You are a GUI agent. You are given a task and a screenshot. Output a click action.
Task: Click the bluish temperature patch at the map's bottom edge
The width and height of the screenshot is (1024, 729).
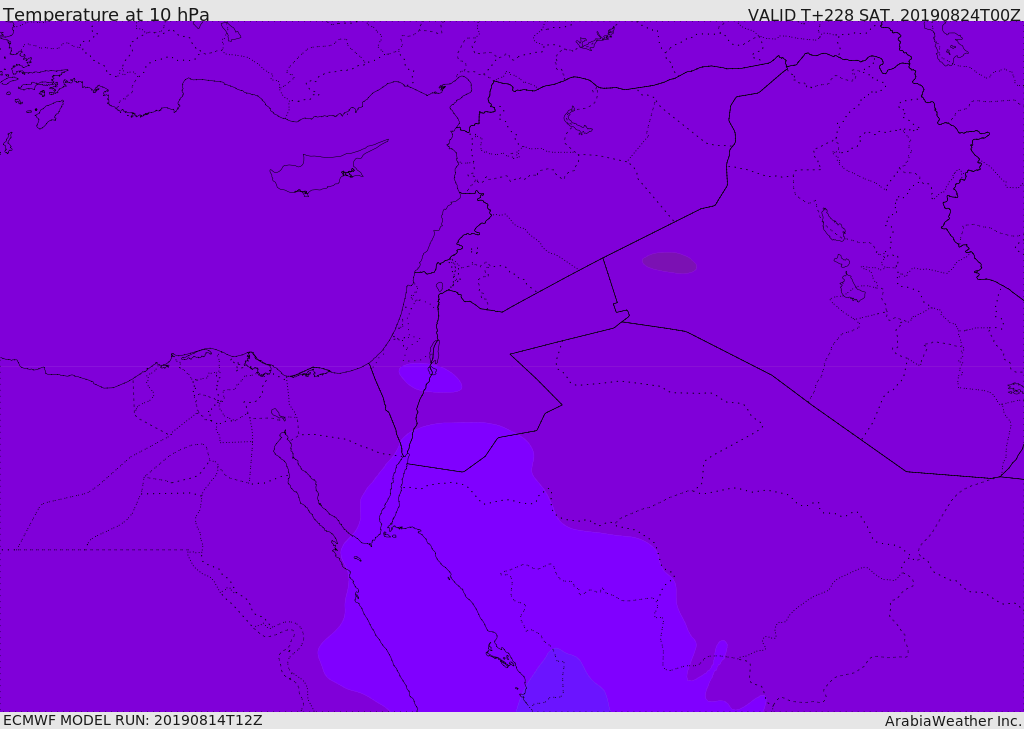[x=563, y=681]
